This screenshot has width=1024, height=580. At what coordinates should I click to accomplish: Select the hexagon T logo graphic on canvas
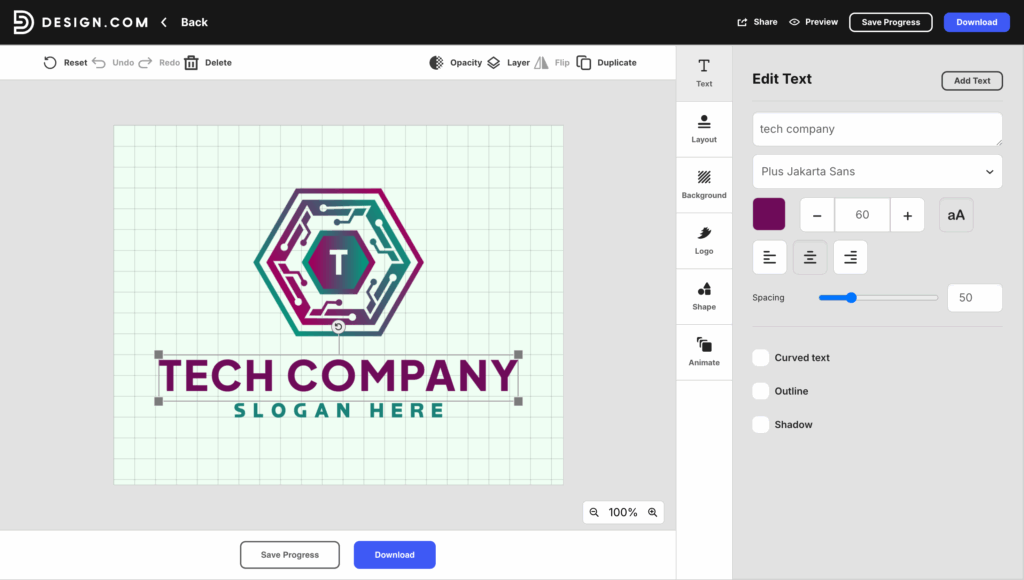pyautogui.click(x=338, y=262)
